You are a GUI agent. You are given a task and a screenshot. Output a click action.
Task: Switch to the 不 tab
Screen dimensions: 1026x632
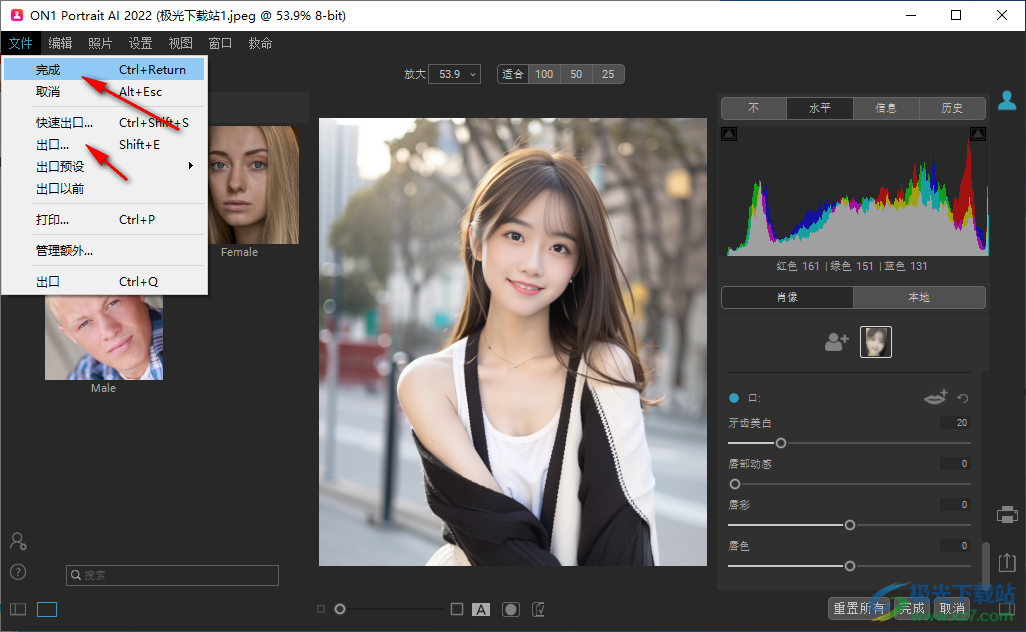[754, 108]
